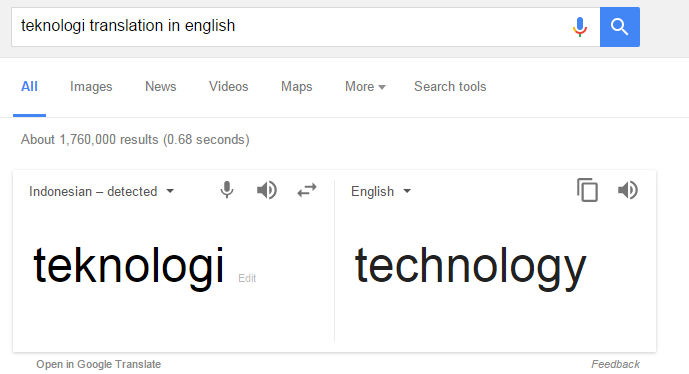Screen dimensions: 689x374
Task: Activate microphone input for source language
Action: pos(227,190)
